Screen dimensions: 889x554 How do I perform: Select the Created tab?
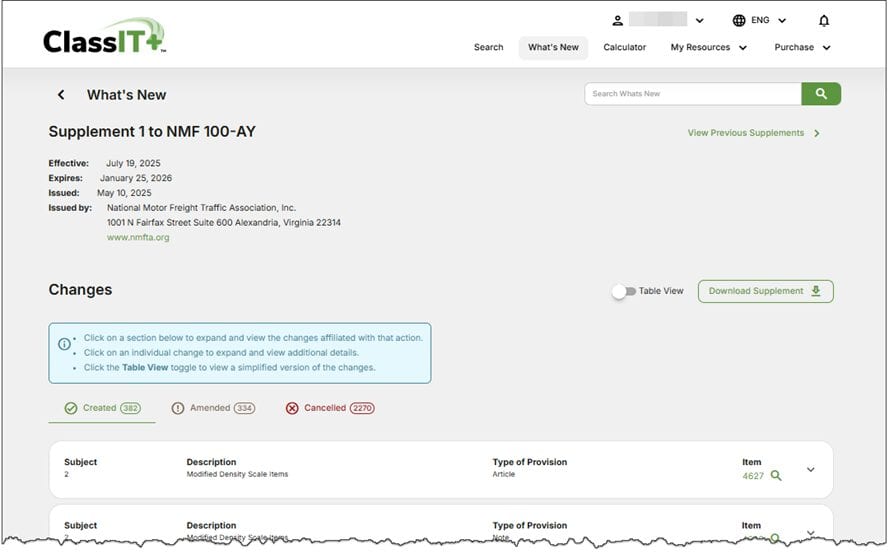[x=101, y=408]
